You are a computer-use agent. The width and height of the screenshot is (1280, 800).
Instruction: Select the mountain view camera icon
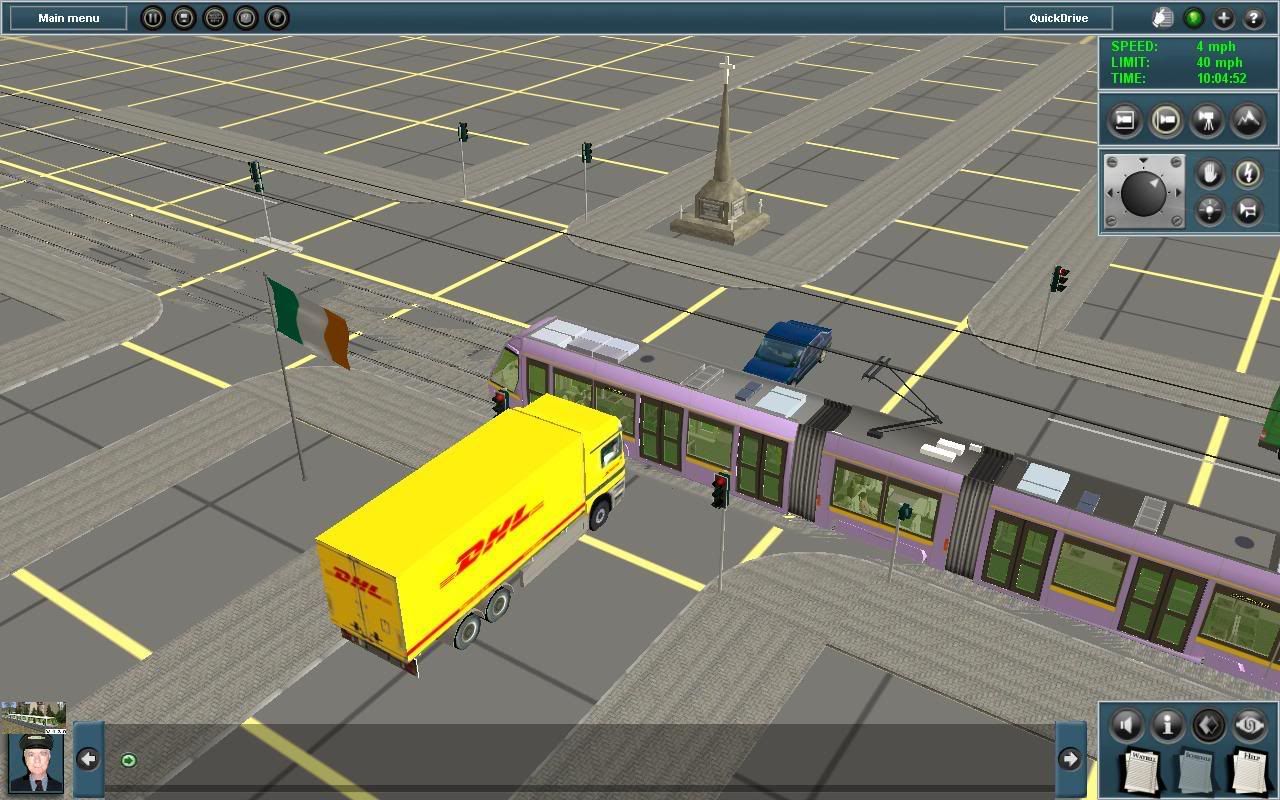[x=1248, y=121]
